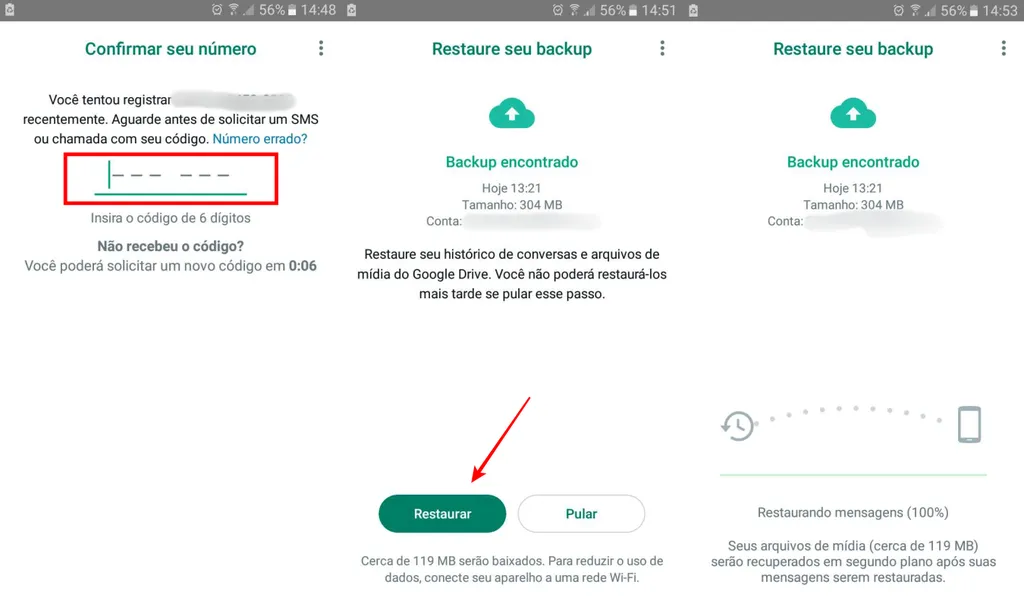
Task: Tap Hoje 13:21 on right screen
Action: (853, 188)
